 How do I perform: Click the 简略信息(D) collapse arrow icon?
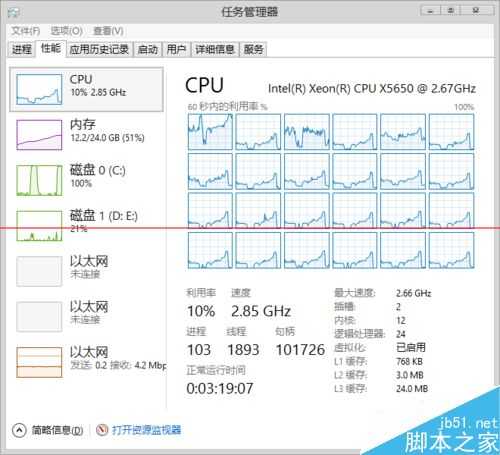[x=19, y=430]
